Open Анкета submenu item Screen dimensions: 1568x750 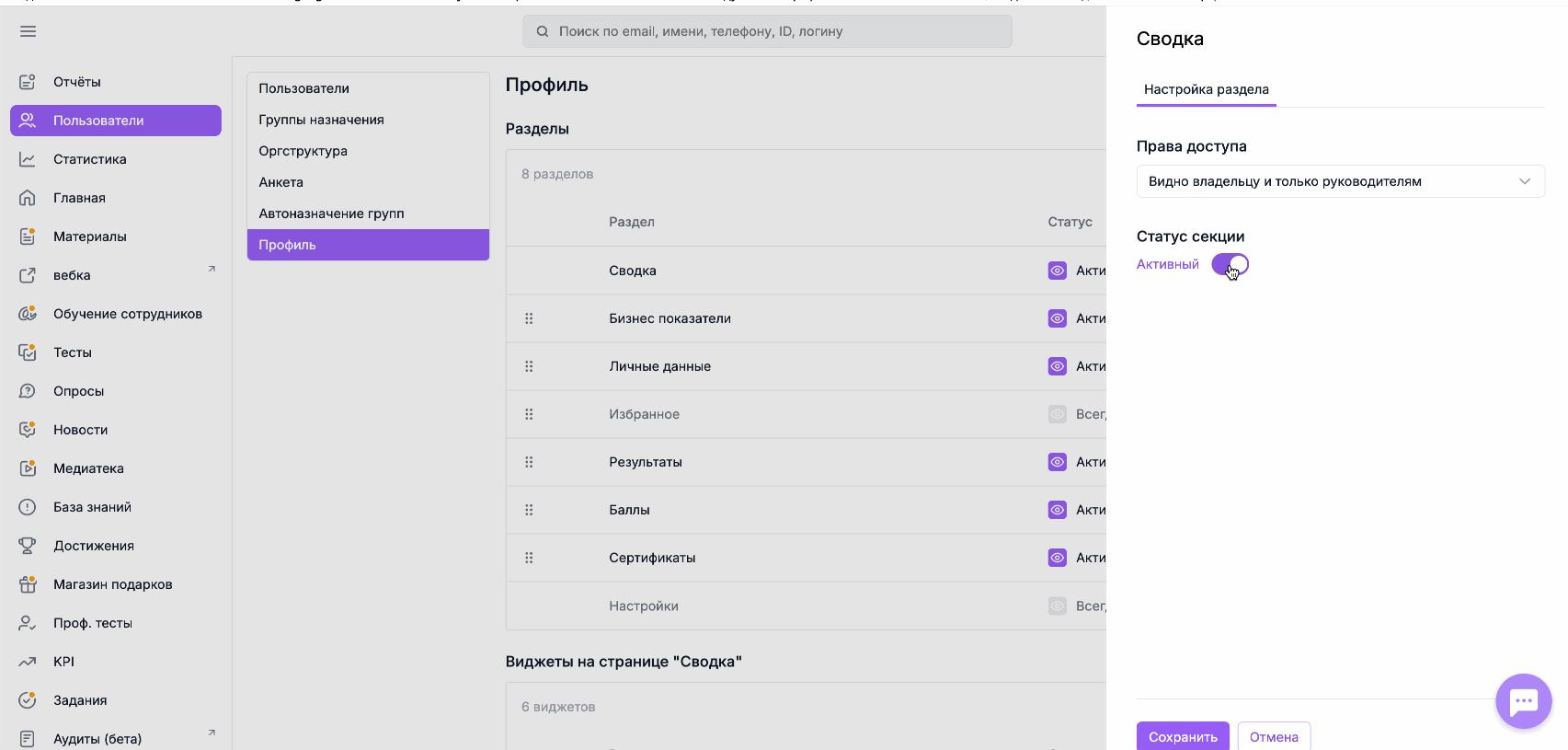(368, 182)
